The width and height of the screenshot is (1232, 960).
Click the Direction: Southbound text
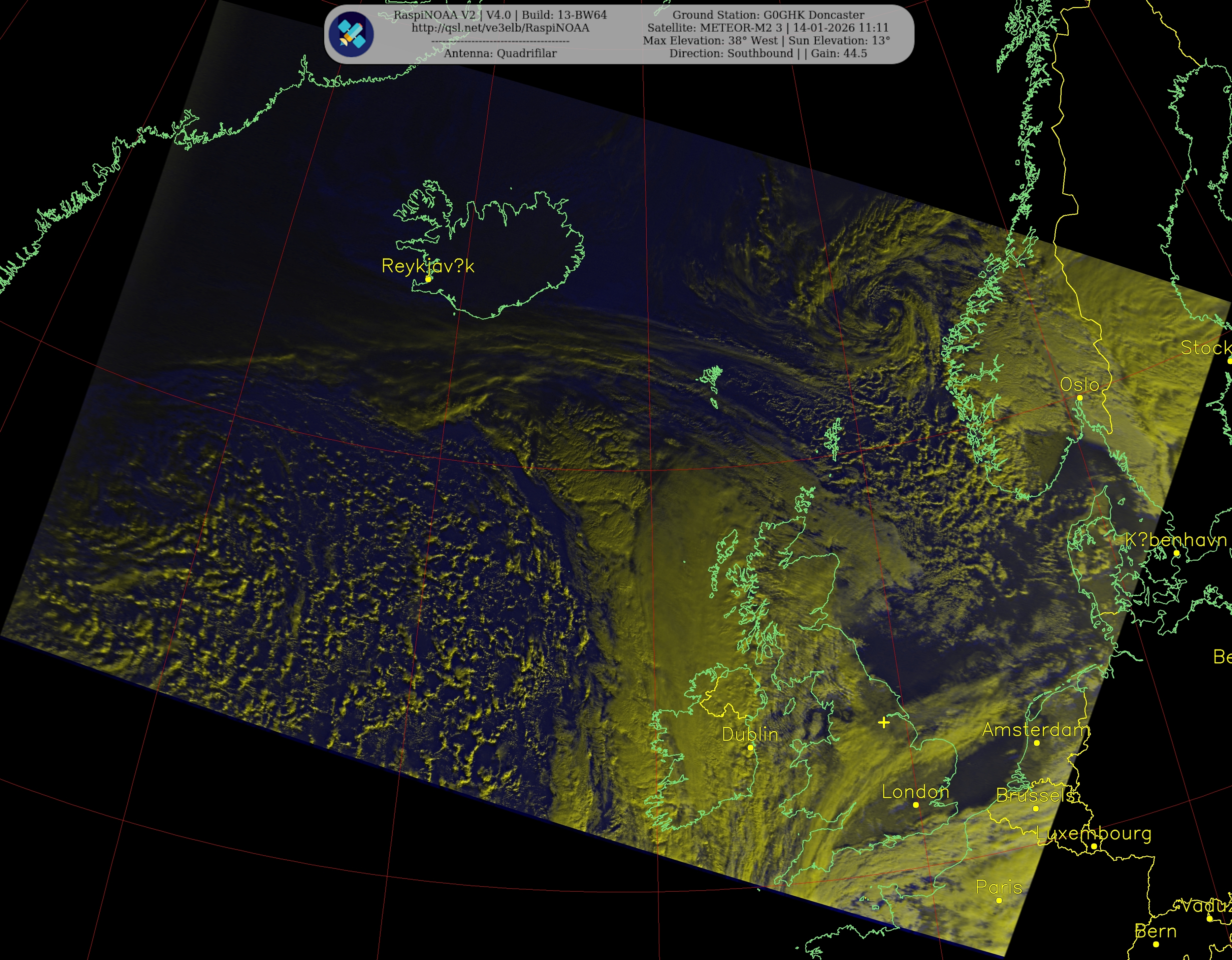click(x=731, y=54)
